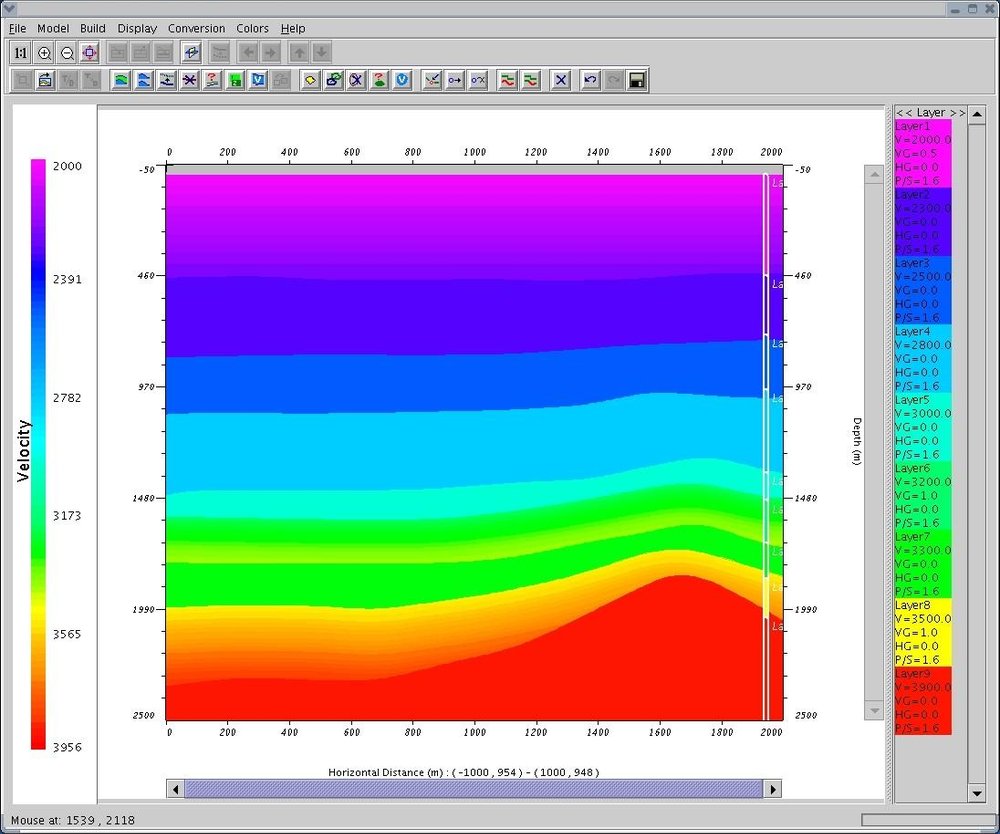Select the point-insert o→ tool
1000x834 pixels.
[457, 80]
